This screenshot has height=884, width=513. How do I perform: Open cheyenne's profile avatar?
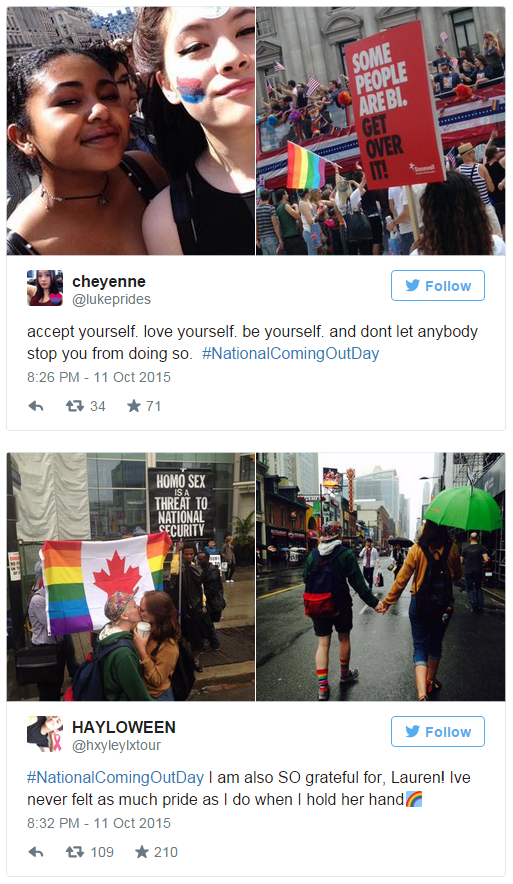coord(45,288)
